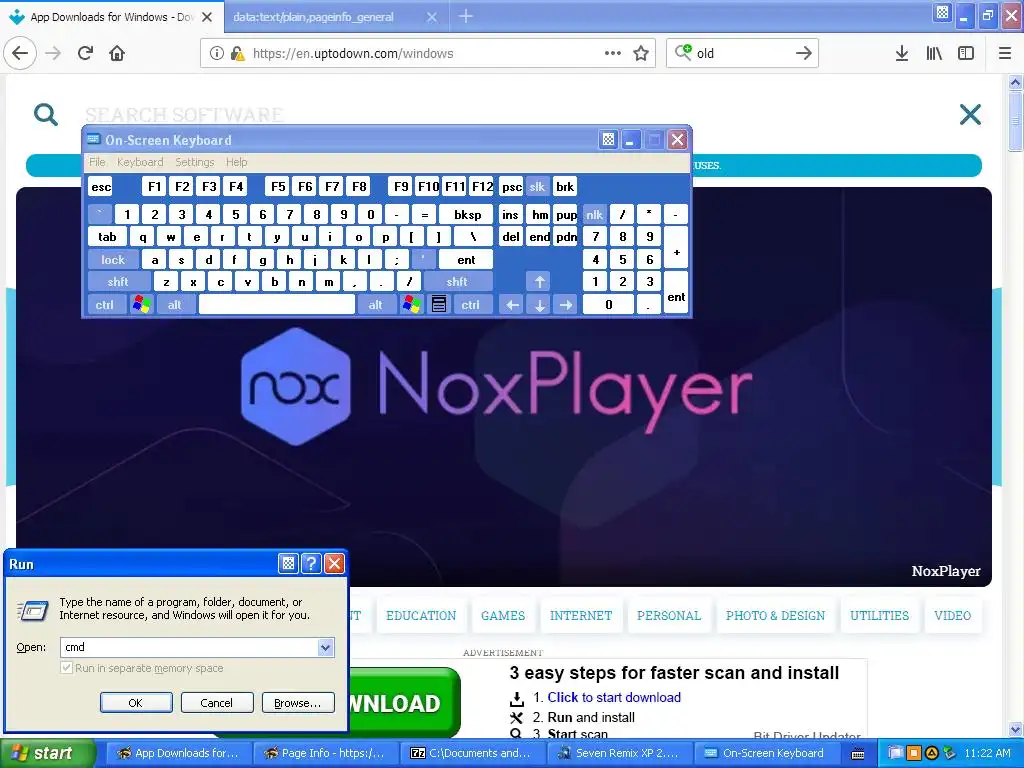1024x768 pixels.
Task: Open the Settings menu in On-Screen Keyboard
Action: point(195,162)
